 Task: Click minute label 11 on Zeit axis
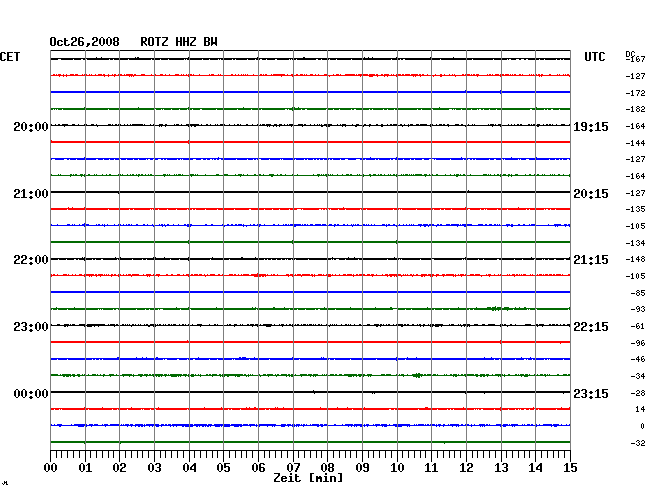point(431,468)
